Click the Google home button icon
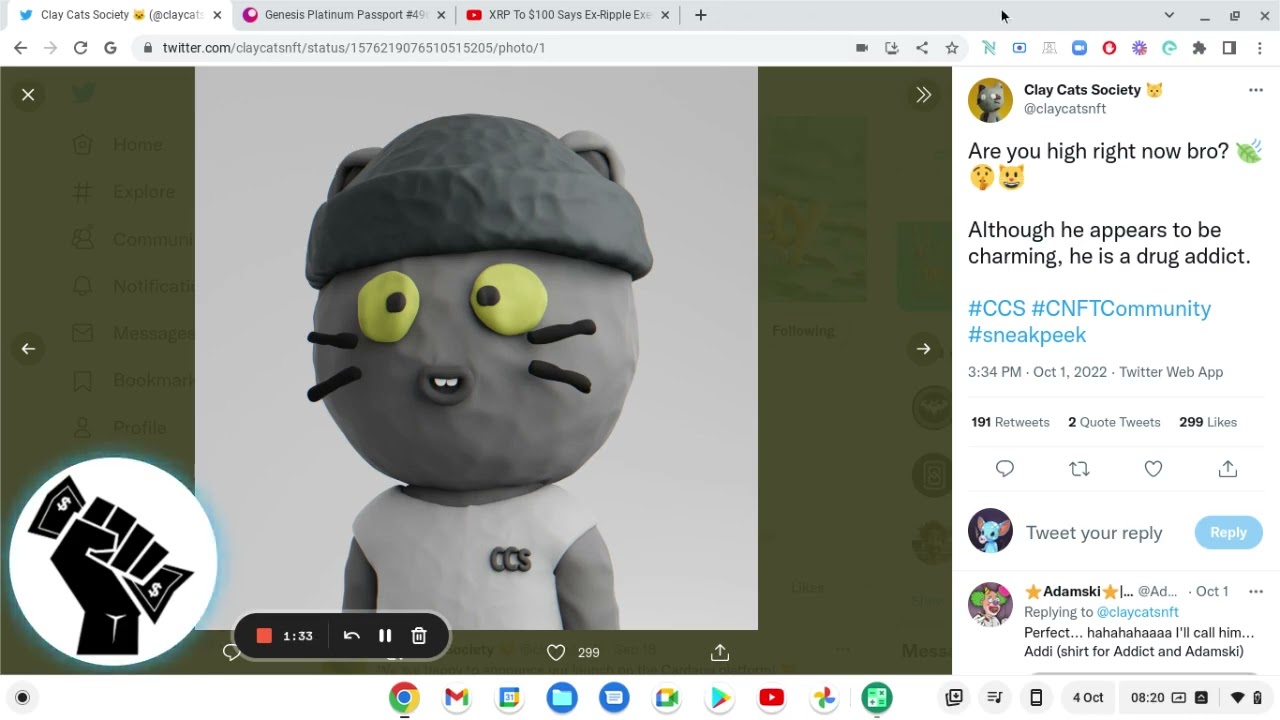The image size is (1280, 720). pos(111,47)
